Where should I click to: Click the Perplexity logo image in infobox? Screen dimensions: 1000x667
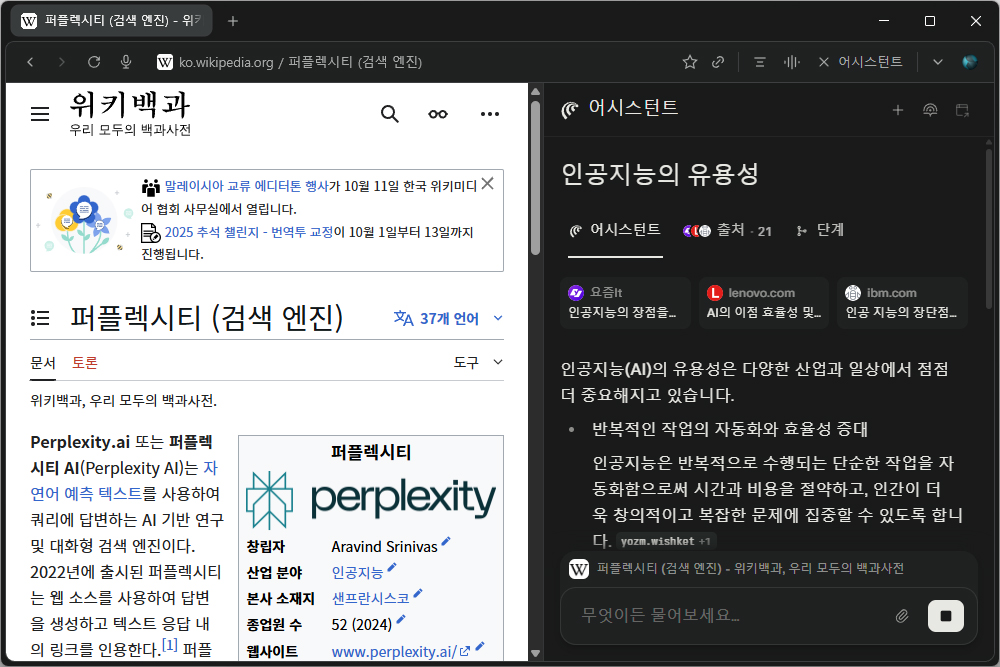tap(371, 500)
